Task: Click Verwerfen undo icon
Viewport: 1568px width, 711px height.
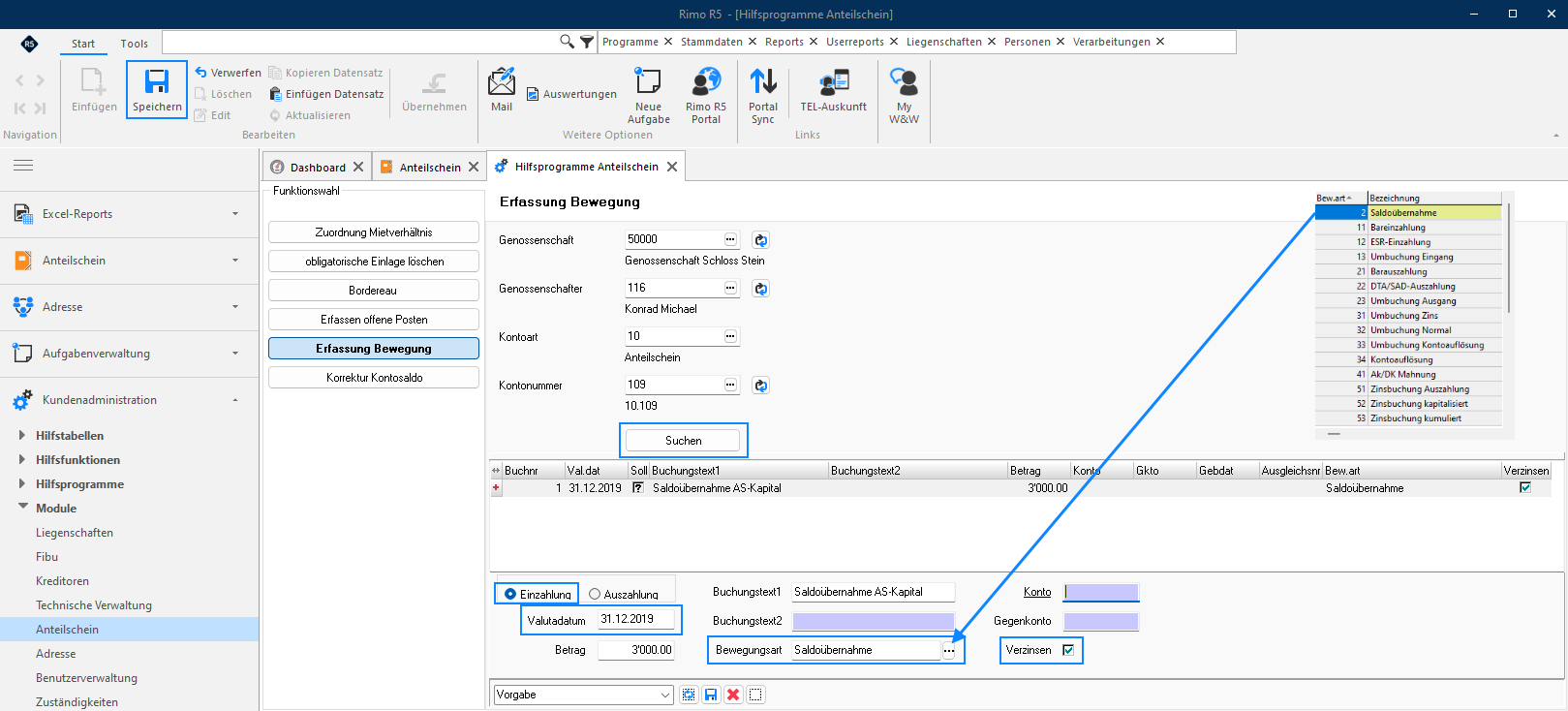Action: pyautogui.click(x=200, y=73)
